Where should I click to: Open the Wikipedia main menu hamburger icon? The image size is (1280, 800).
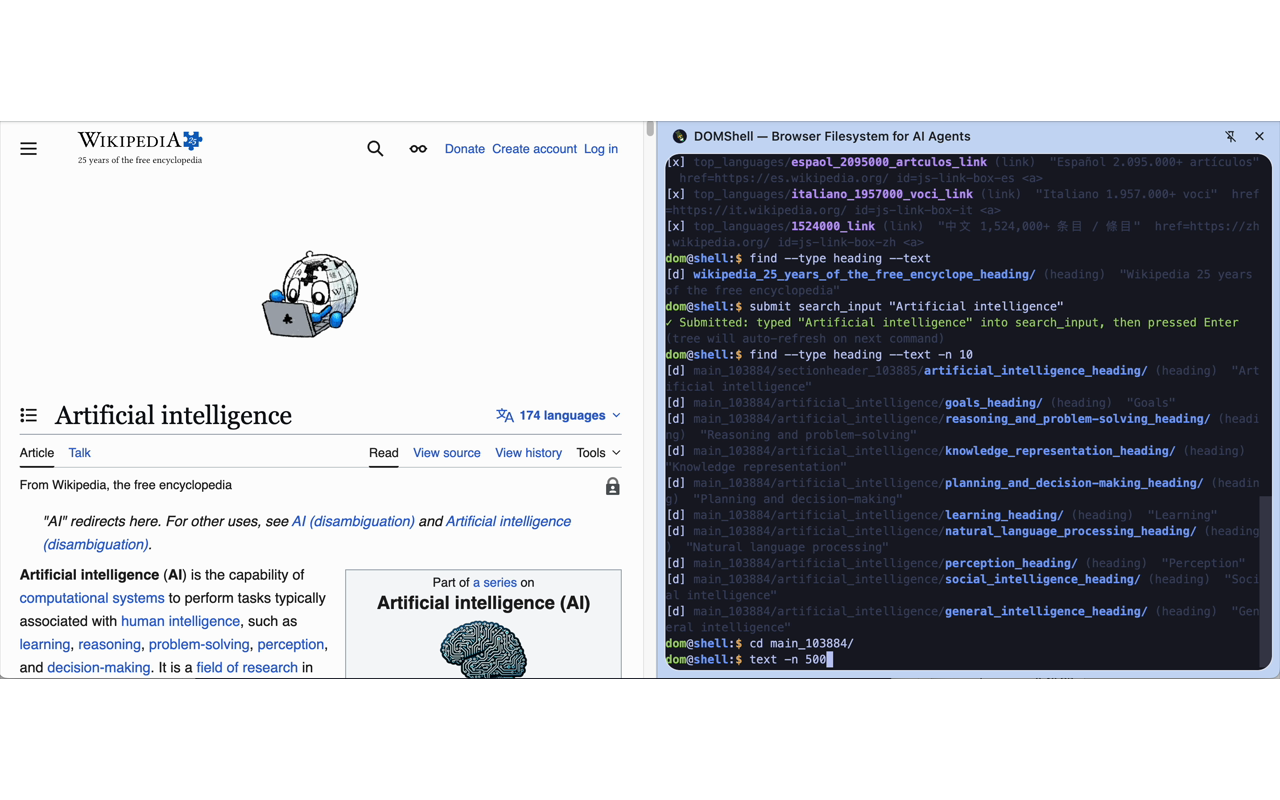[28, 148]
